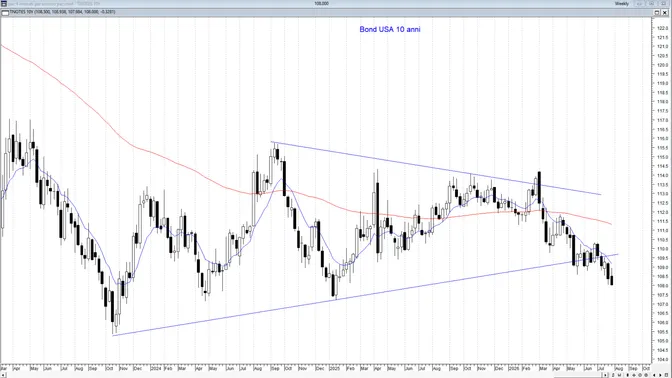
Task: Click the 2026 year label on time axis
Action: point(514,369)
